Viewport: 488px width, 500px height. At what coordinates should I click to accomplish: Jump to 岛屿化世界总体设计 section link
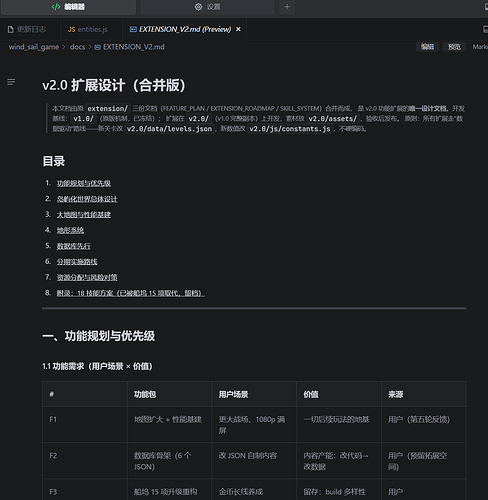coord(87,199)
